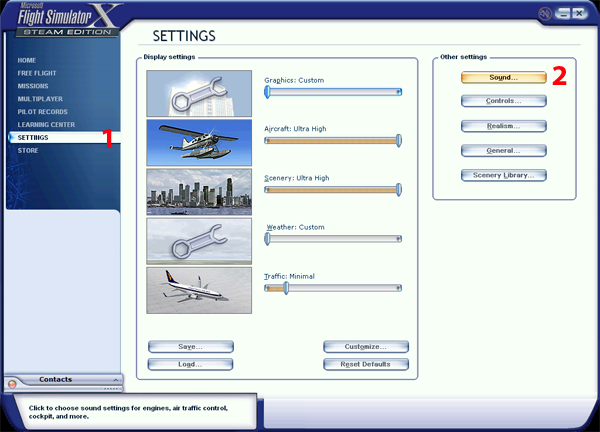Close the Flight Simulator window
600x432 pixels.
pyautogui.click(x=579, y=14)
